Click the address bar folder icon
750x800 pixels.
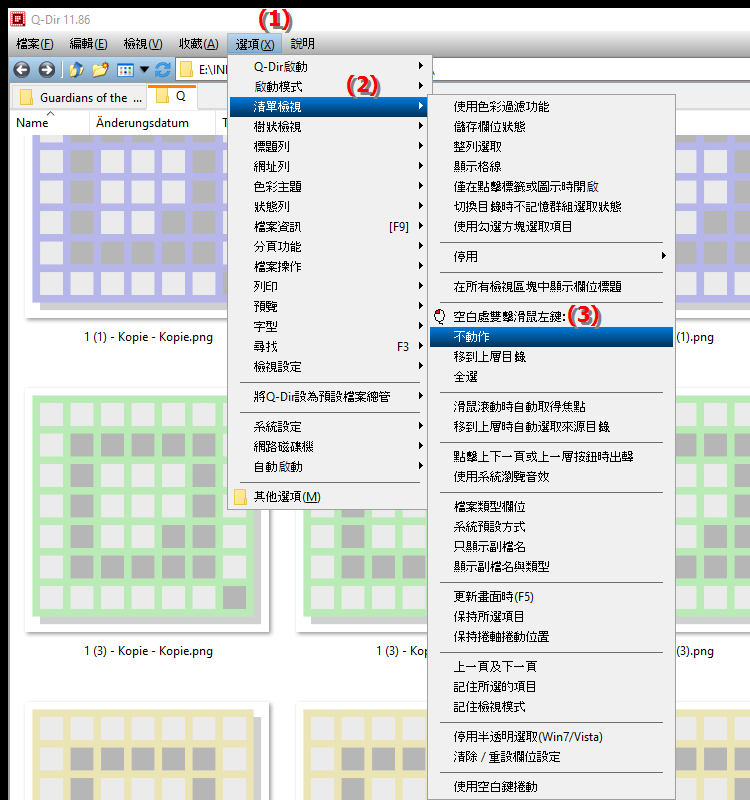click(x=187, y=69)
